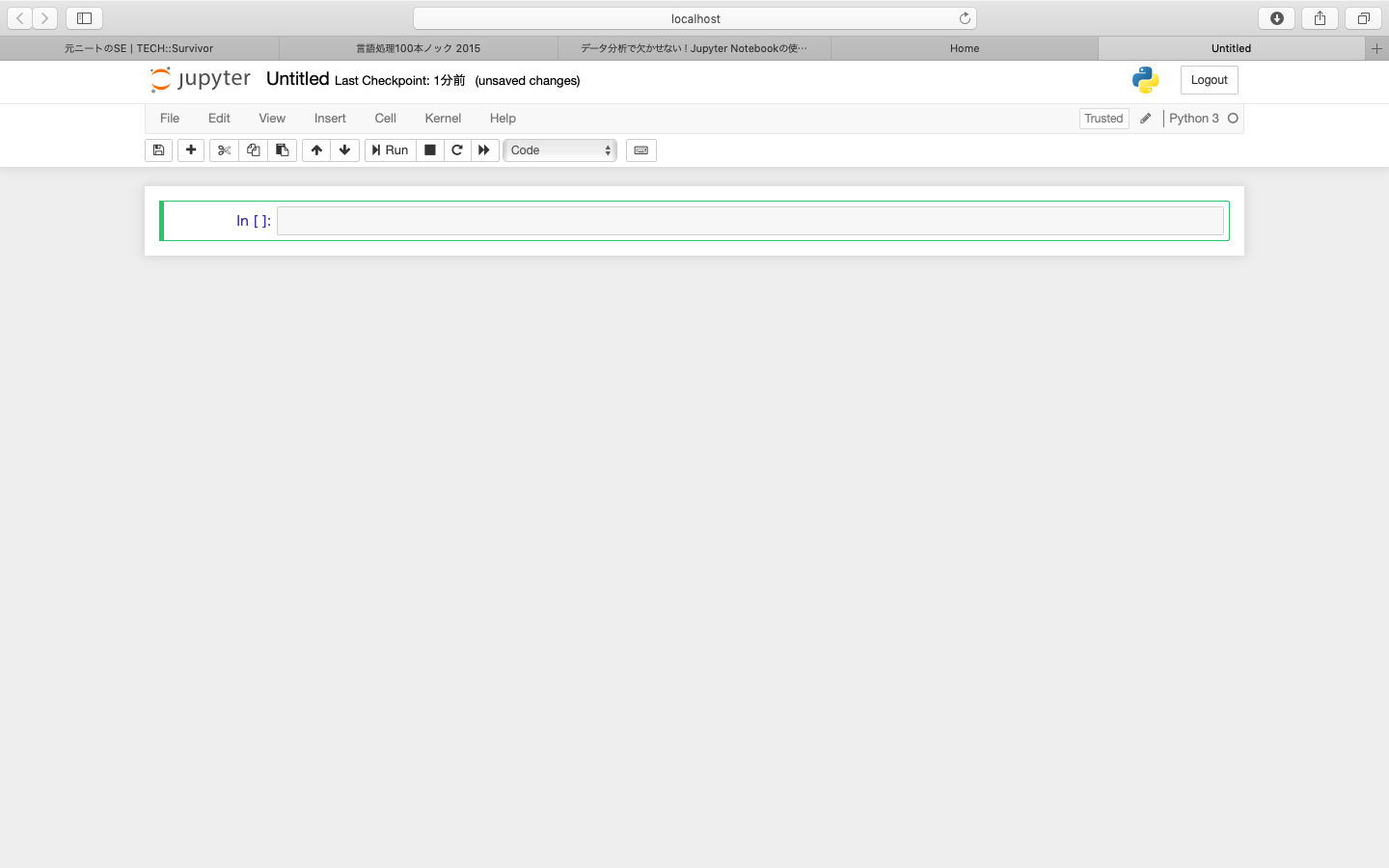Screen dimensions: 1389x868
Task: Switch to the Home browser tab
Action: pyautogui.click(x=965, y=48)
